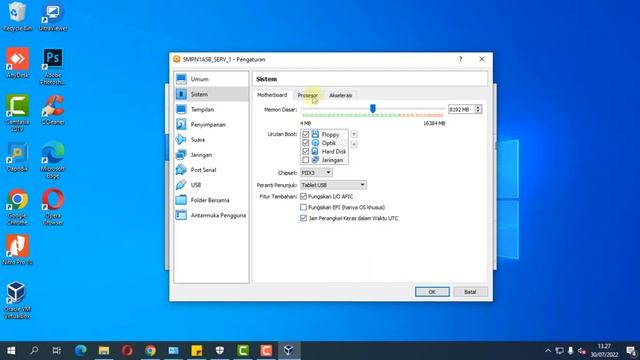Toggle Fungsikan I/O APIC checkbox
Viewport: 640px width, 360px height.
(303, 196)
